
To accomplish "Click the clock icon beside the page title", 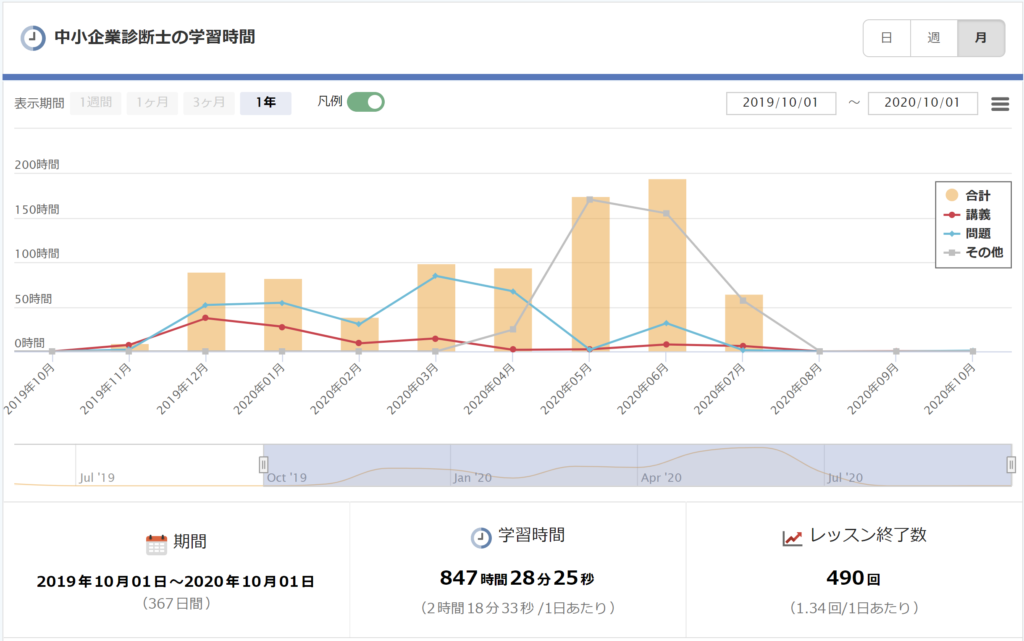I will (33, 37).
